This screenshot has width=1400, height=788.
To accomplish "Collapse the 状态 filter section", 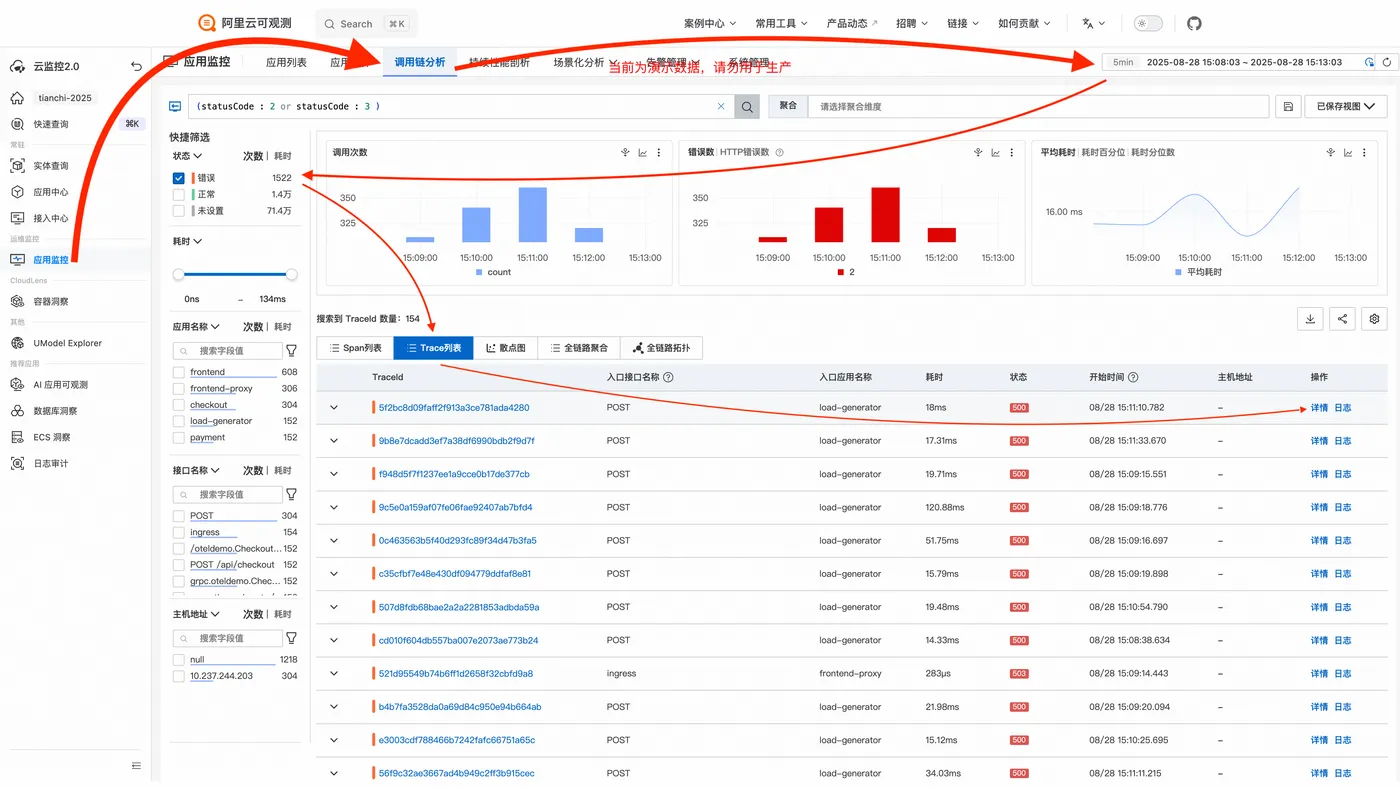I will 187,156.
